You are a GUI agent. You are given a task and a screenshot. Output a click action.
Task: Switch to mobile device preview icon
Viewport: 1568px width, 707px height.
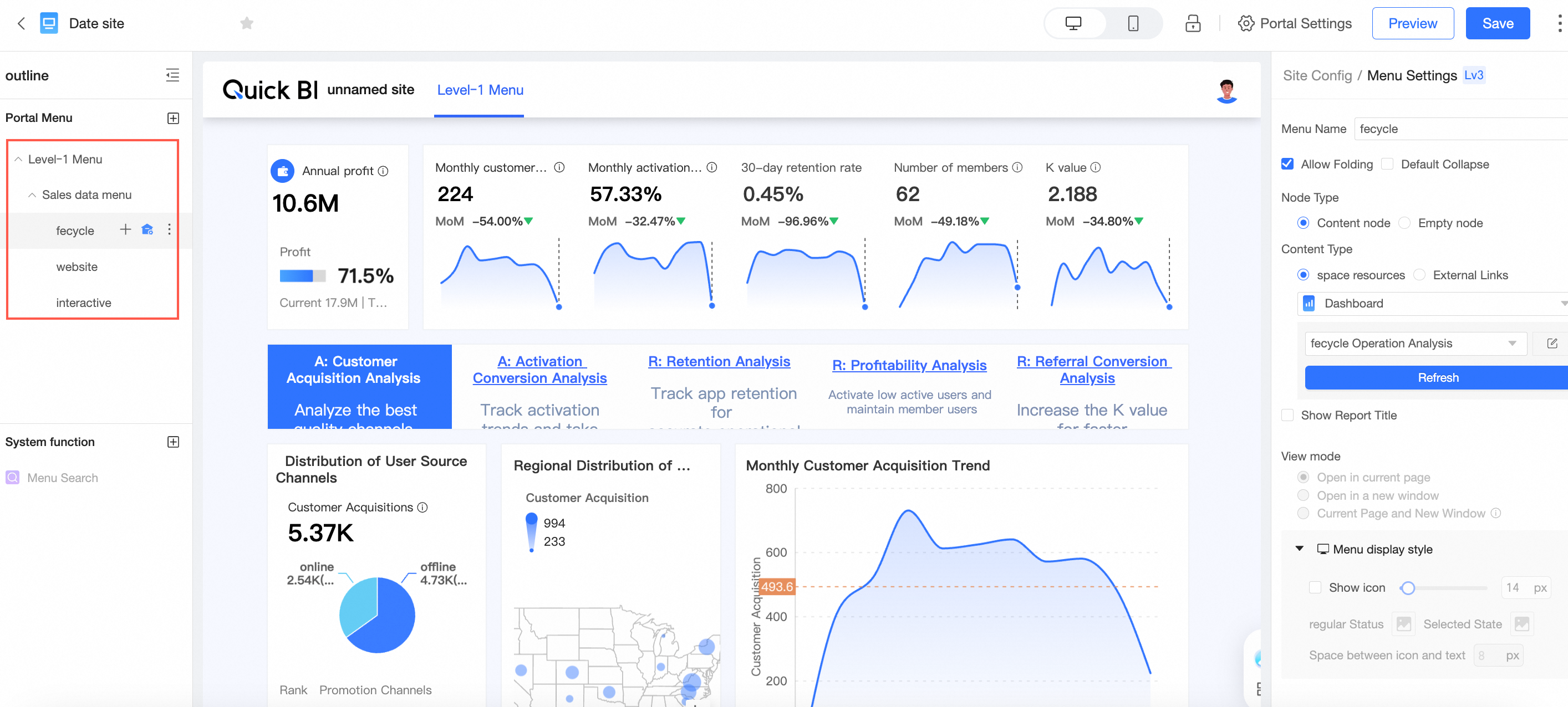(1132, 23)
